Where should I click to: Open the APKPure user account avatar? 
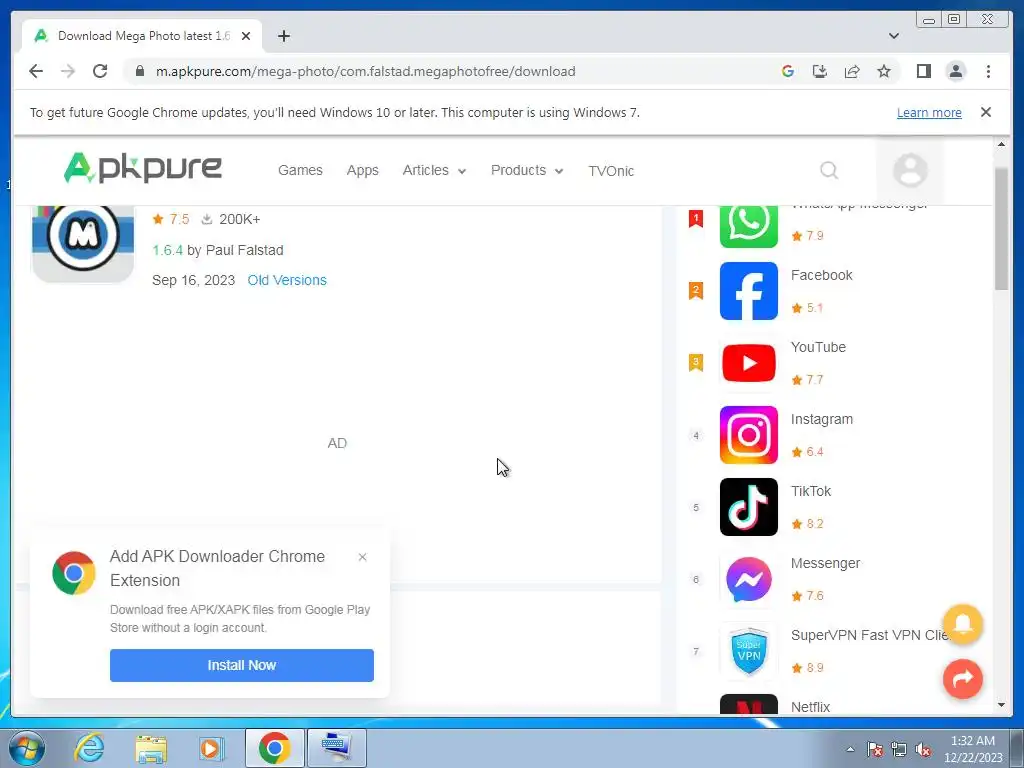click(x=910, y=170)
